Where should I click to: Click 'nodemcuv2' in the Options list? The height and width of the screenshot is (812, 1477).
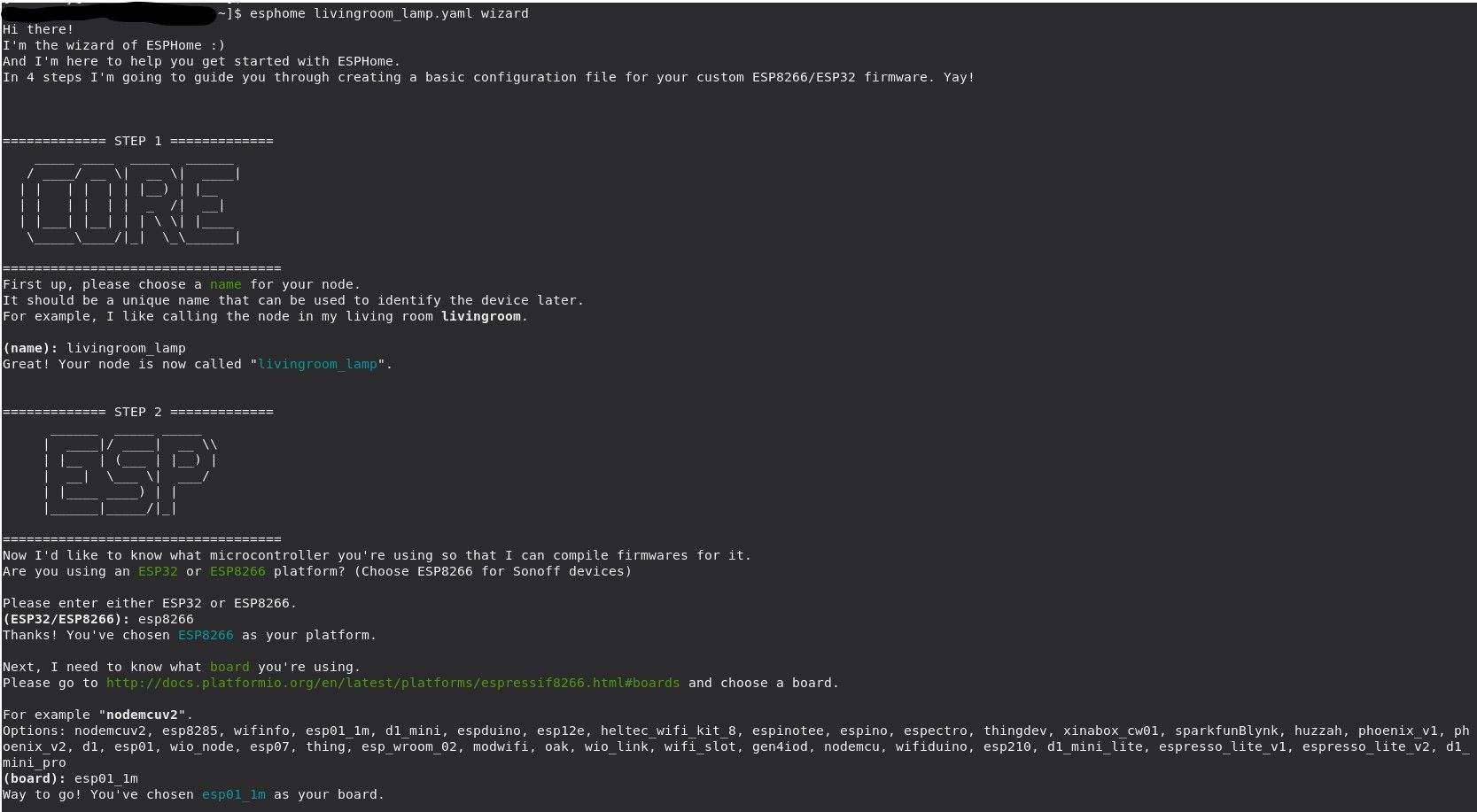tap(110, 731)
